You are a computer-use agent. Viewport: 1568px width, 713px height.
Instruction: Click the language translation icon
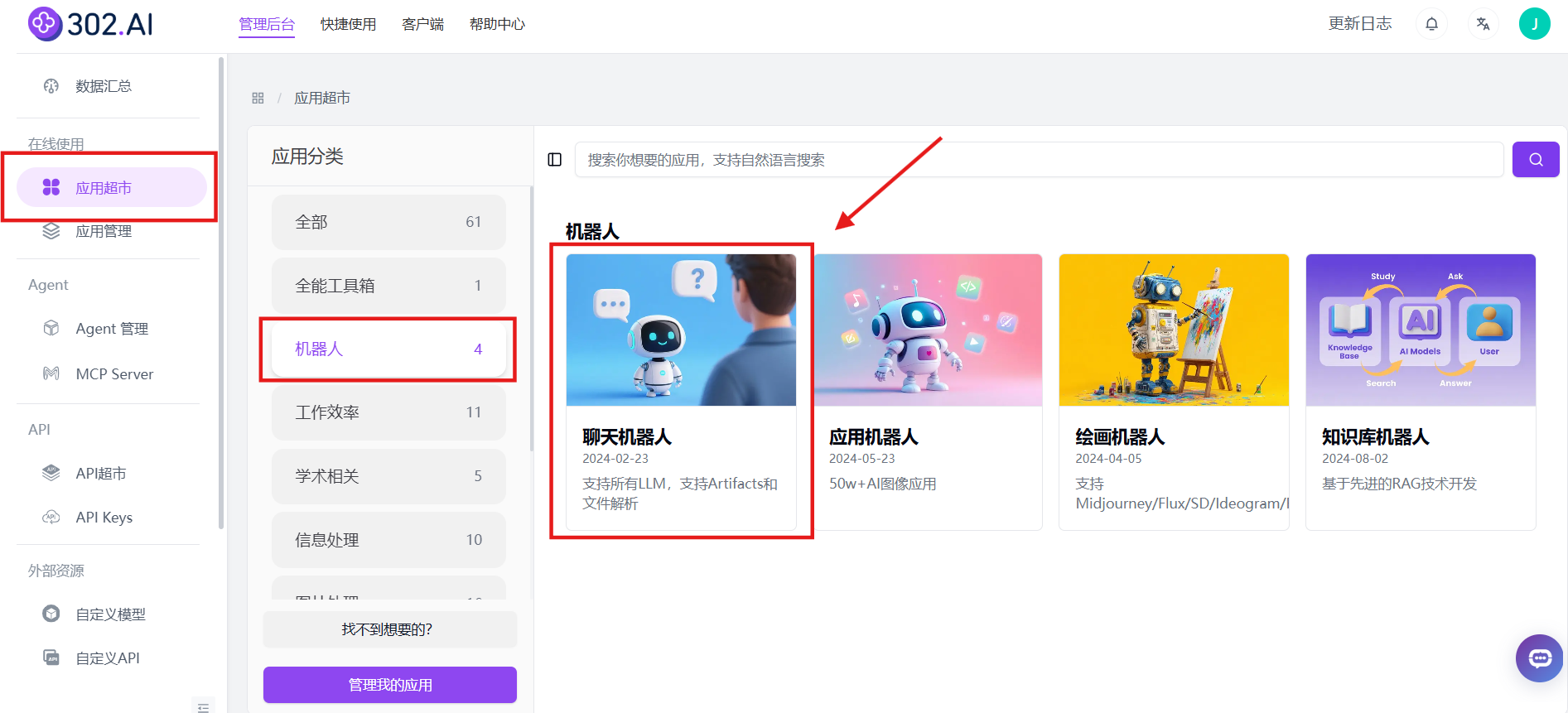point(1483,24)
